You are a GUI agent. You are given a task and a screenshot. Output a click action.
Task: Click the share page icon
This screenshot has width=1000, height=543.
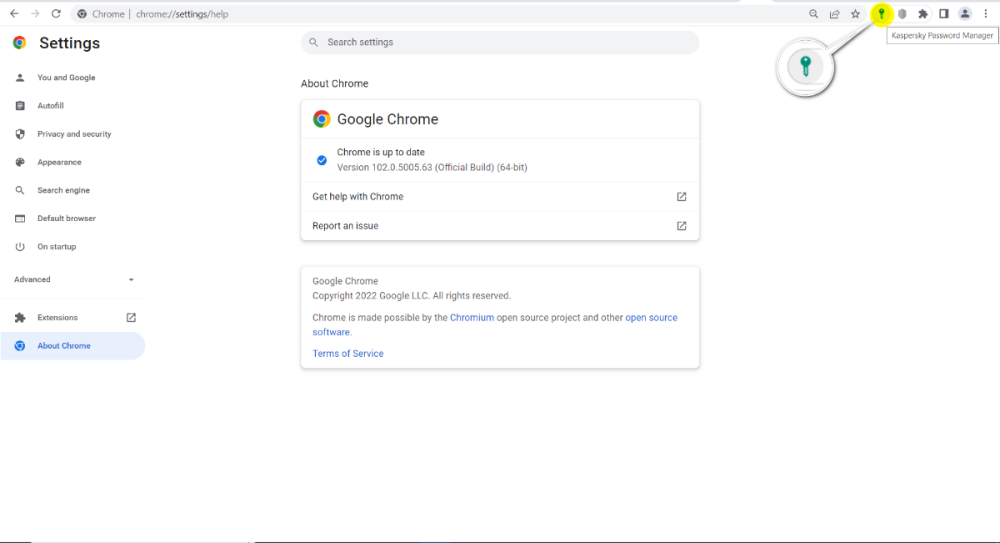point(835,14)
